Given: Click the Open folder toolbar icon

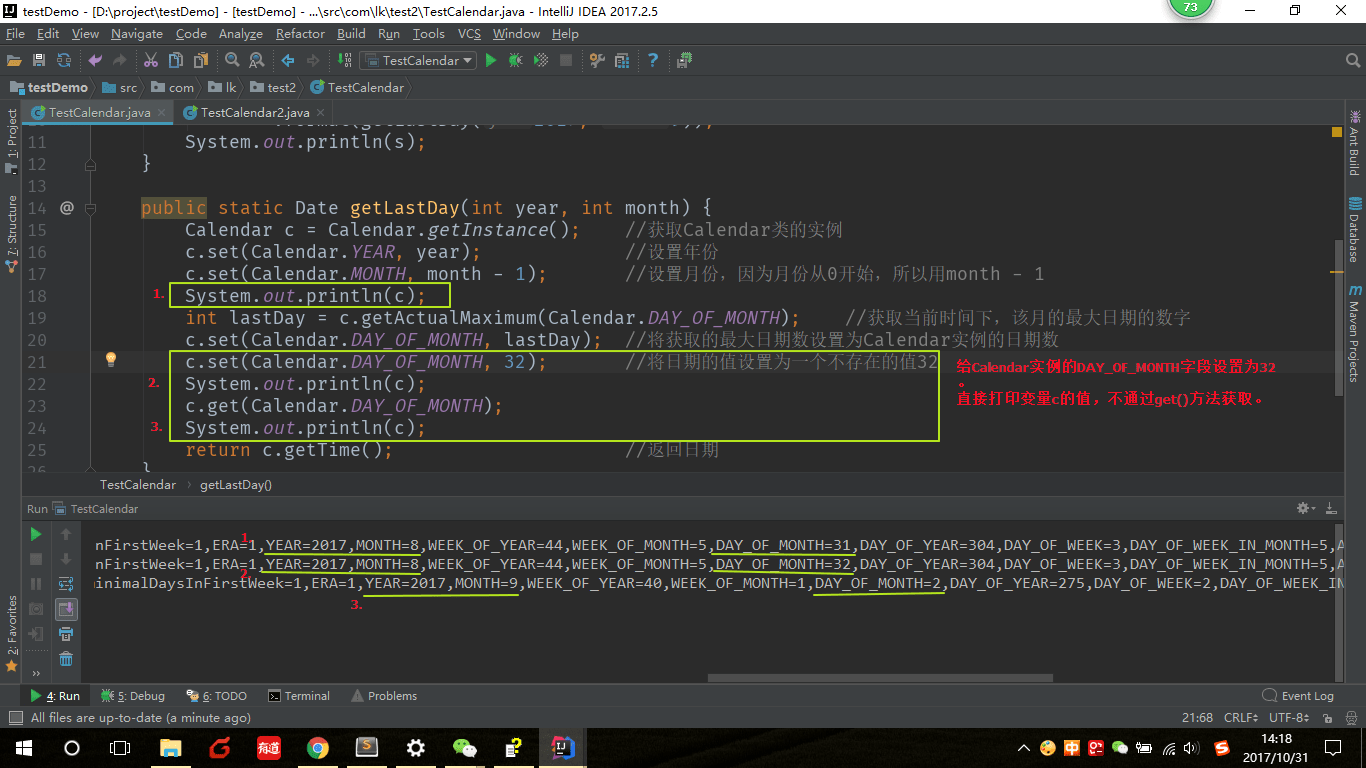Looking at the screenshot, I should coord(14,60).
